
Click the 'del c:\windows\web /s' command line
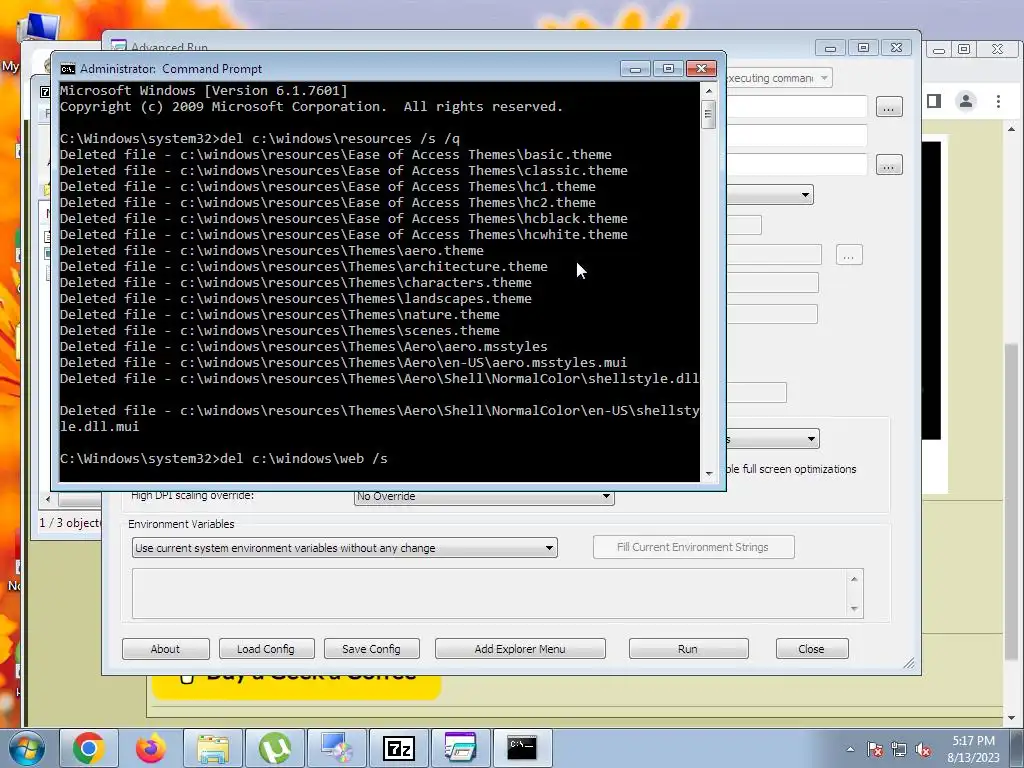[x=224, y=458]
